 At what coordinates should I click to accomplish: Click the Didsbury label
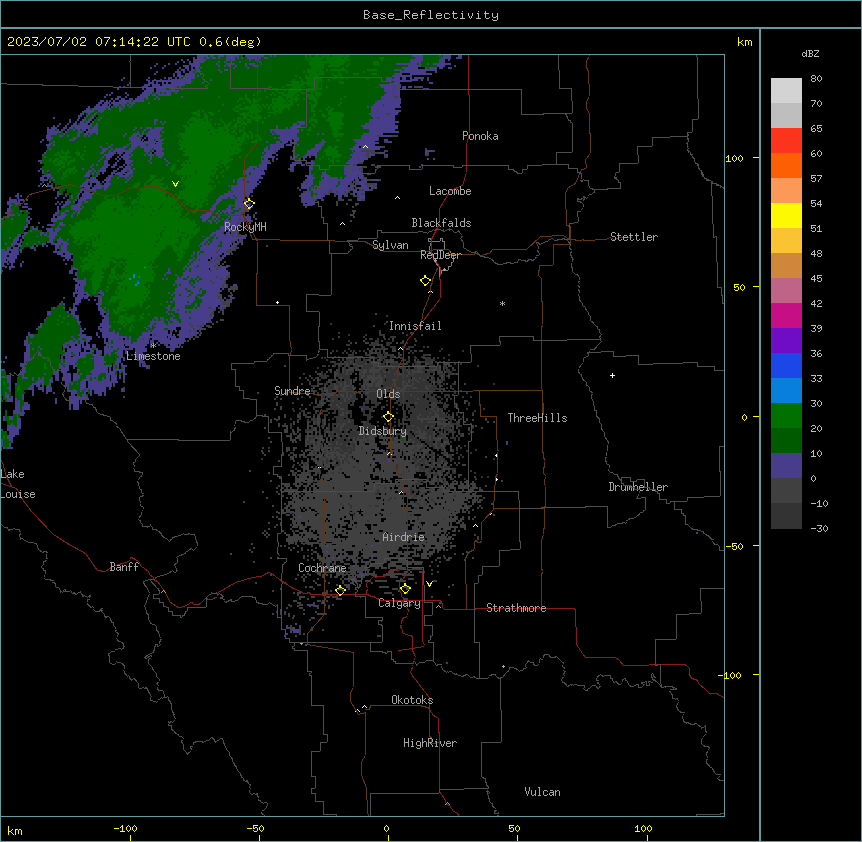[383, 431]
